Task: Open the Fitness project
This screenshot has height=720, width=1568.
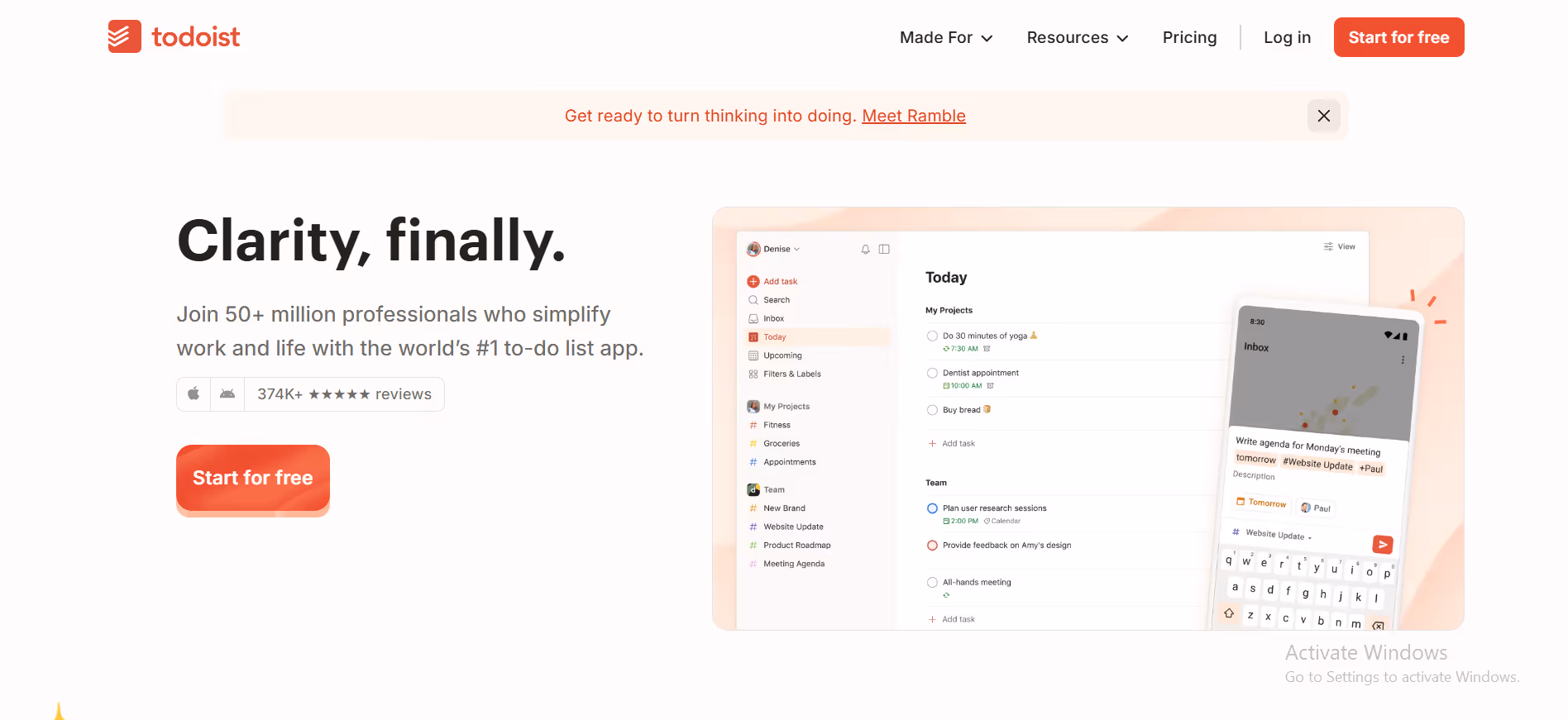Action: (x=777, y=425)
